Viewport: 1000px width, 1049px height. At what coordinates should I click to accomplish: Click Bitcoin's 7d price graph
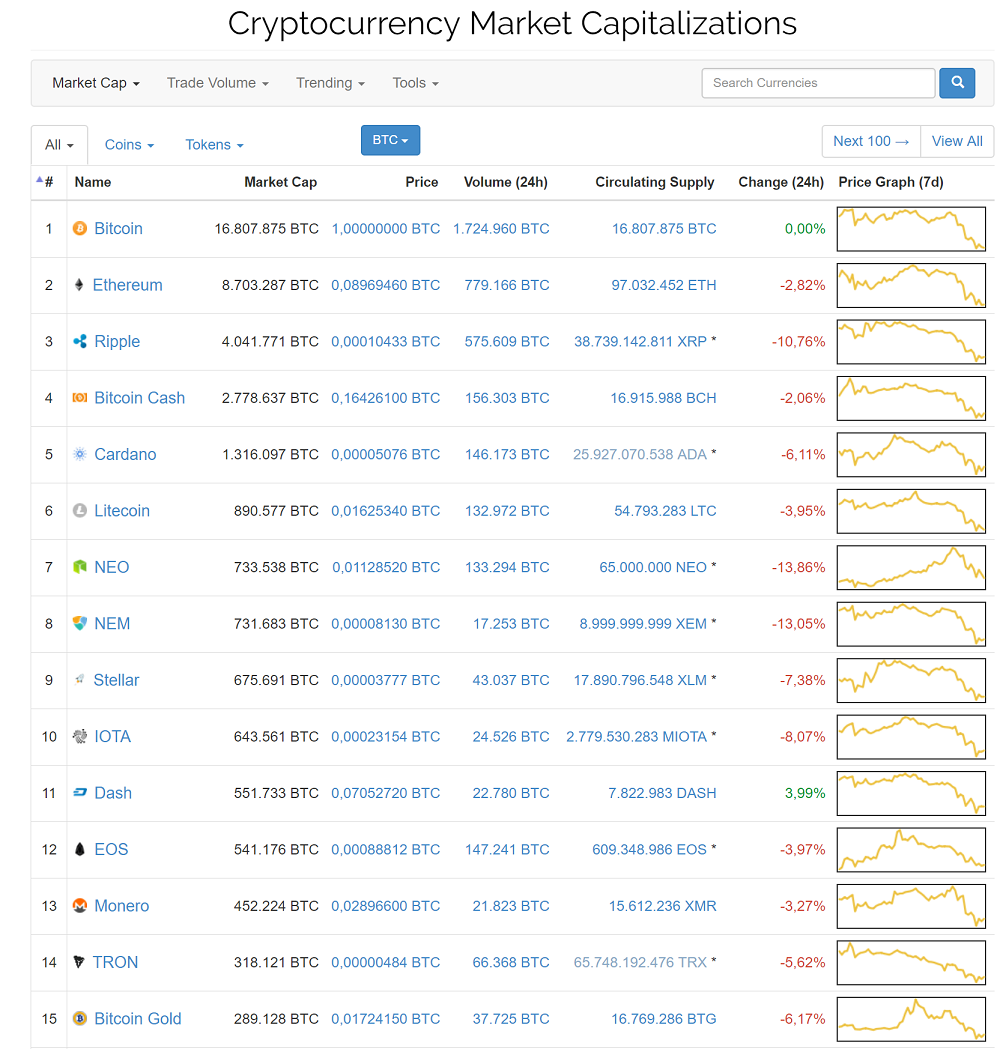click(911, 229)
